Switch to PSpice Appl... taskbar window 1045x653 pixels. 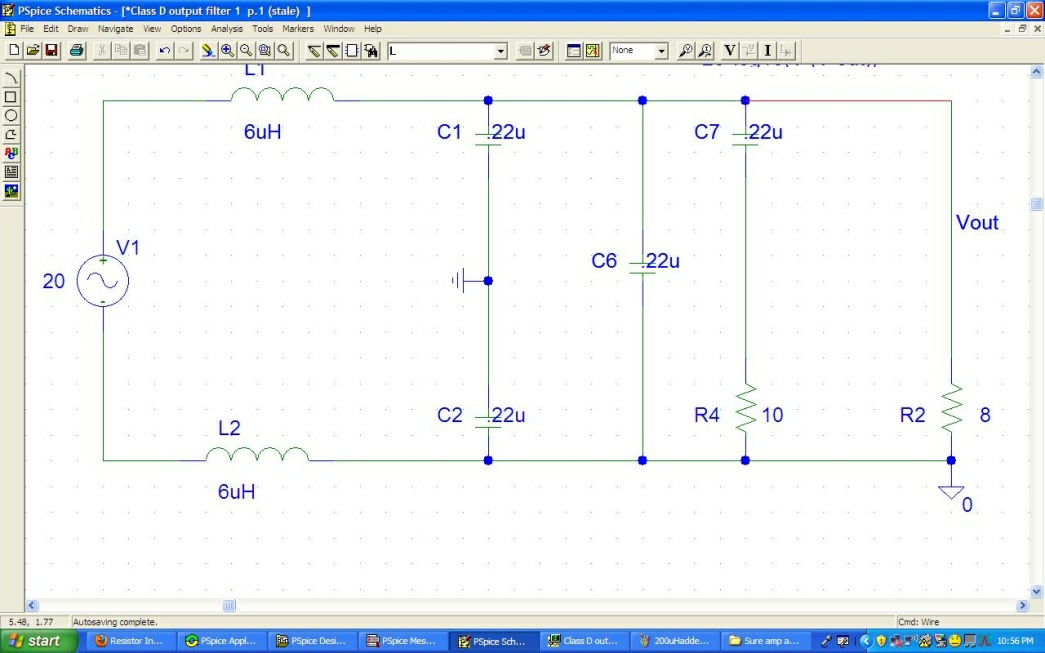coord(221,641)
